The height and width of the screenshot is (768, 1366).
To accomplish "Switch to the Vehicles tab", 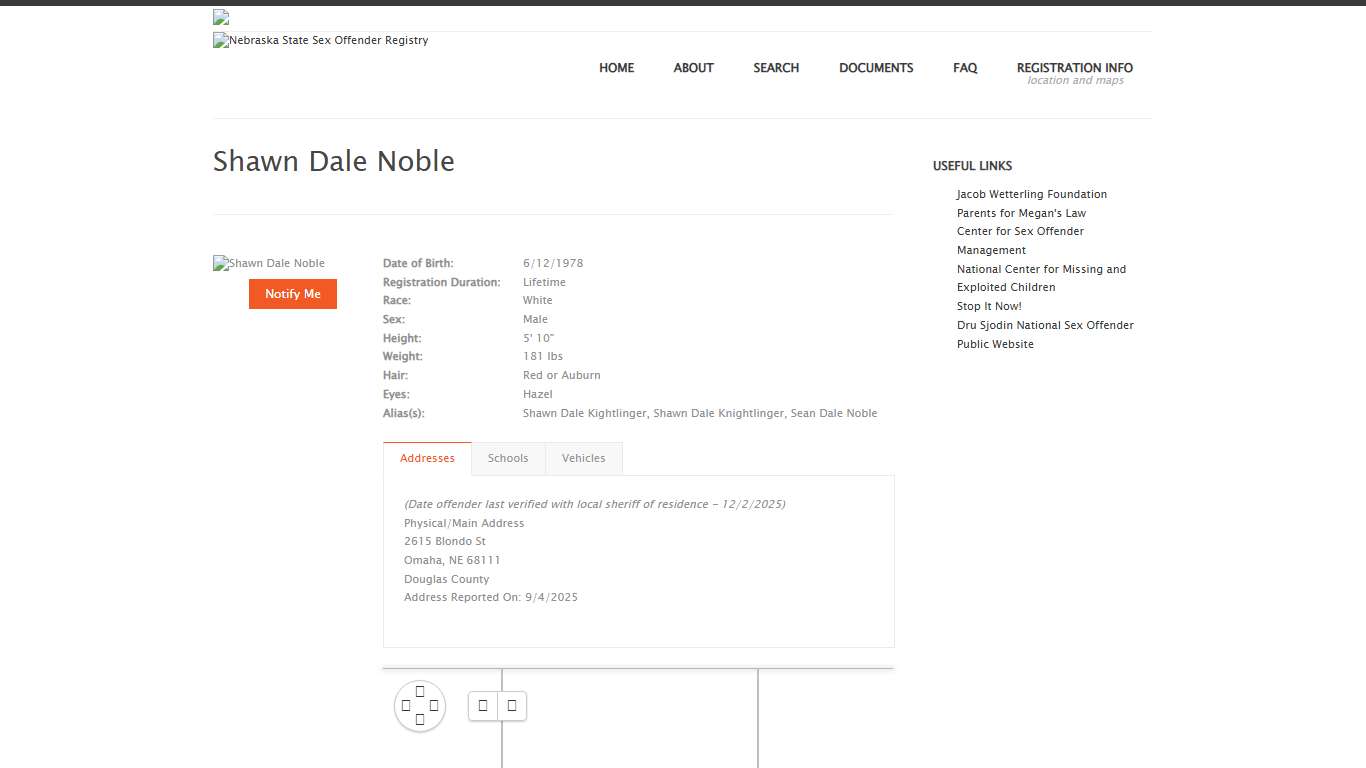I will point(584,457).
